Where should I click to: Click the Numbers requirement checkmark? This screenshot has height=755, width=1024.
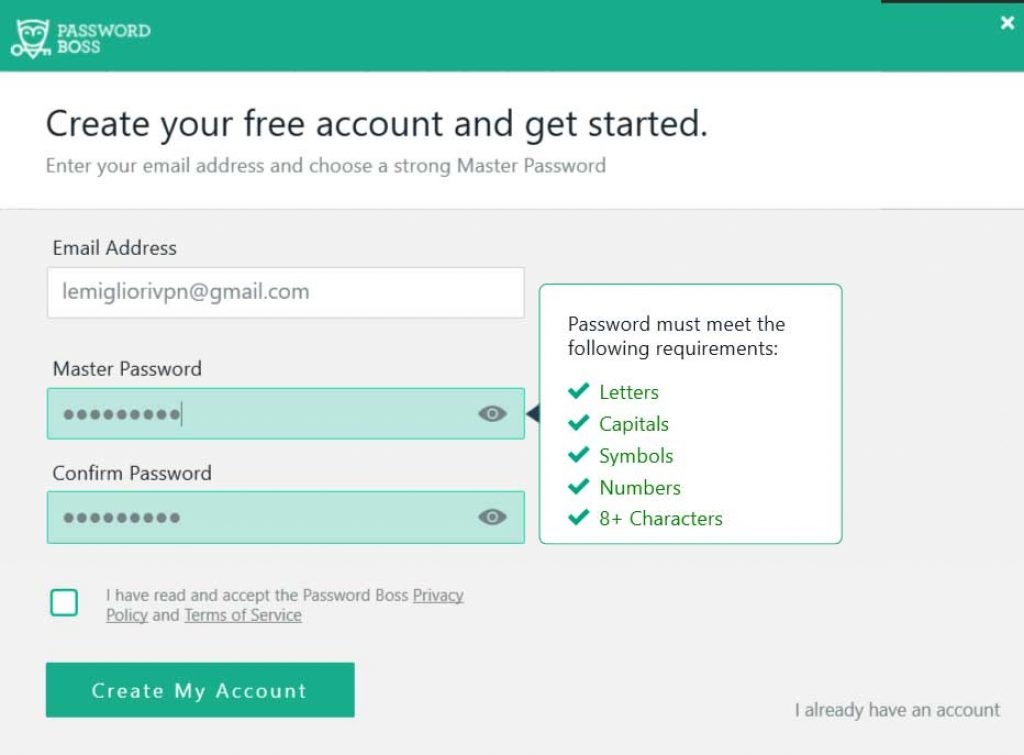(x=578, y=487)
